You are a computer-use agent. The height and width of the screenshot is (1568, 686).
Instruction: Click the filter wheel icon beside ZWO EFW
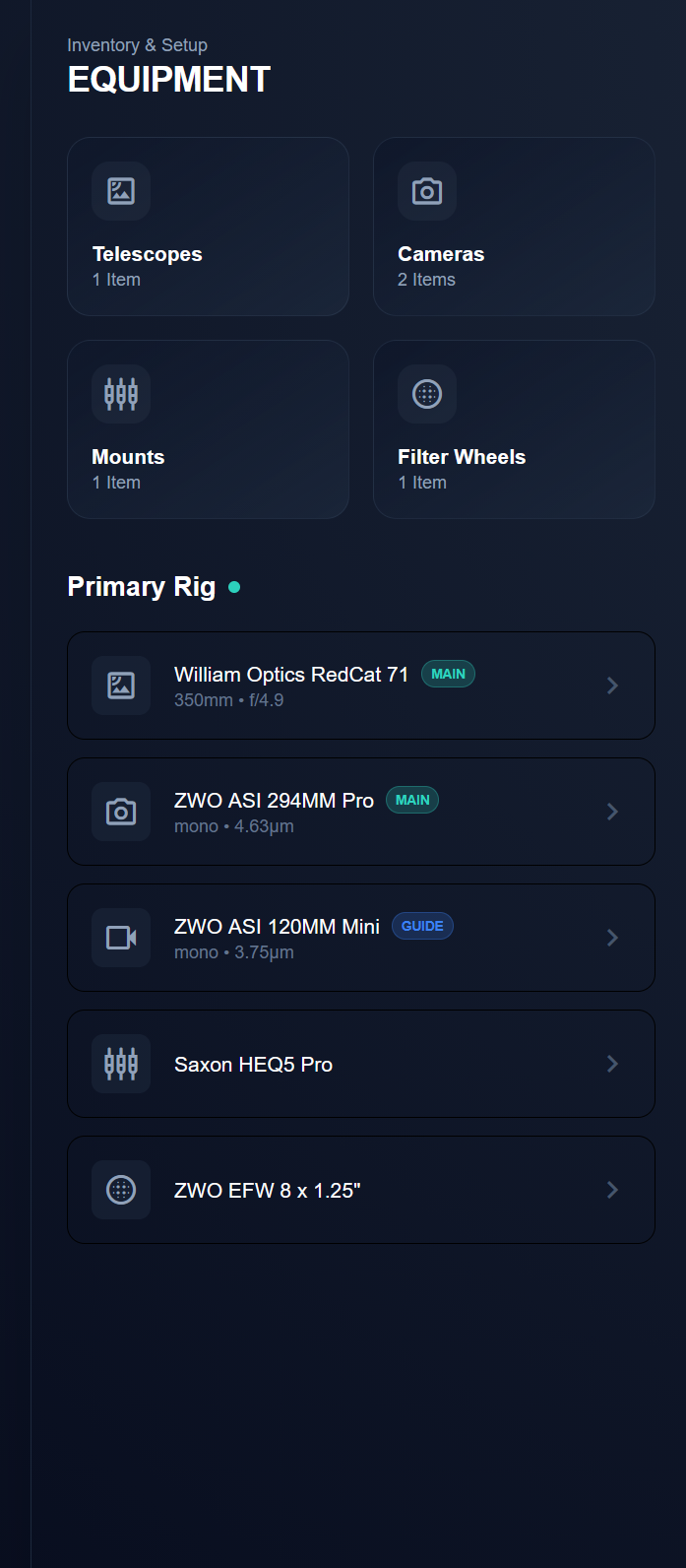coord(120,1189)
